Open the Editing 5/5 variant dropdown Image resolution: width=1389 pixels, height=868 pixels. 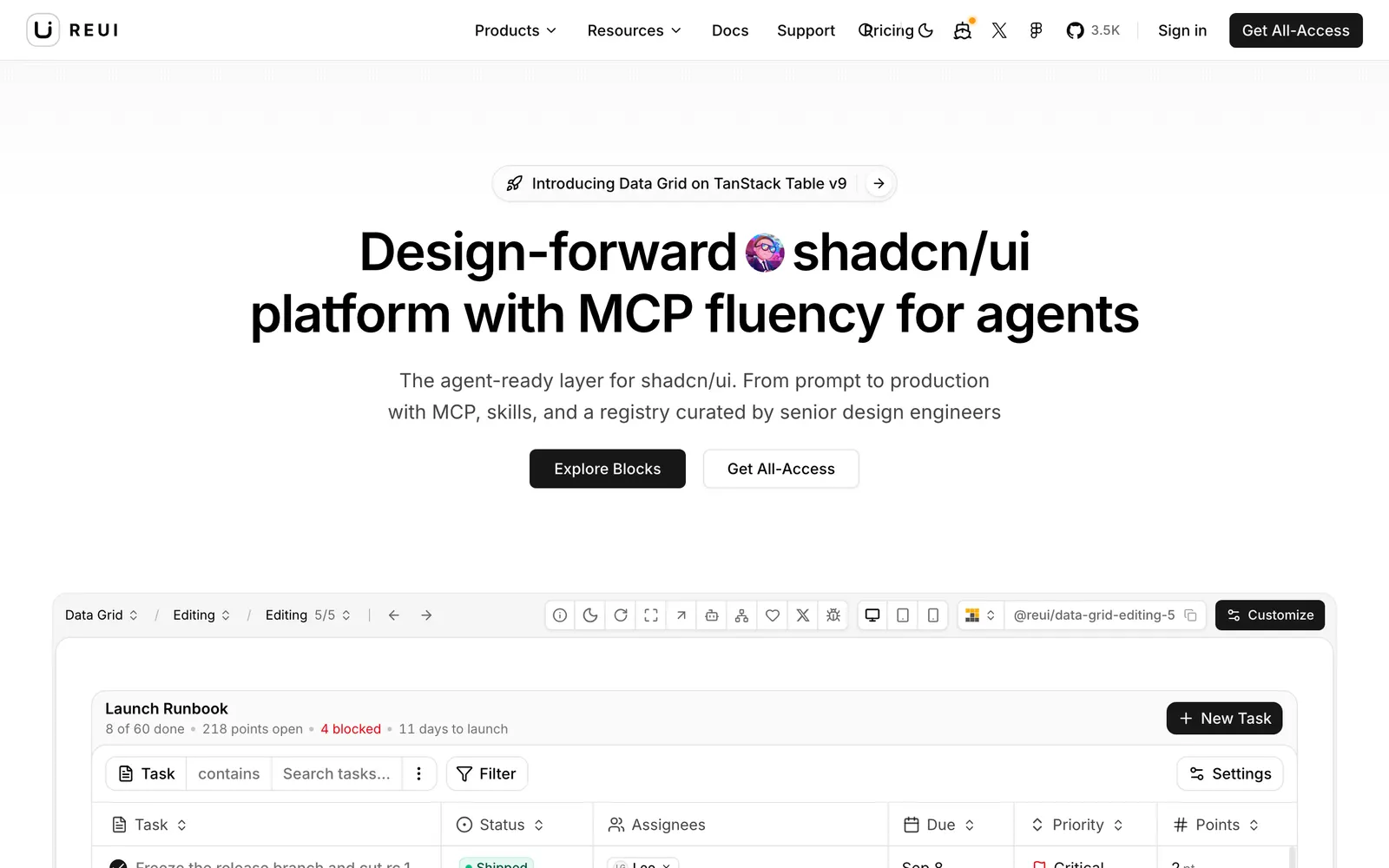point(308,615)
